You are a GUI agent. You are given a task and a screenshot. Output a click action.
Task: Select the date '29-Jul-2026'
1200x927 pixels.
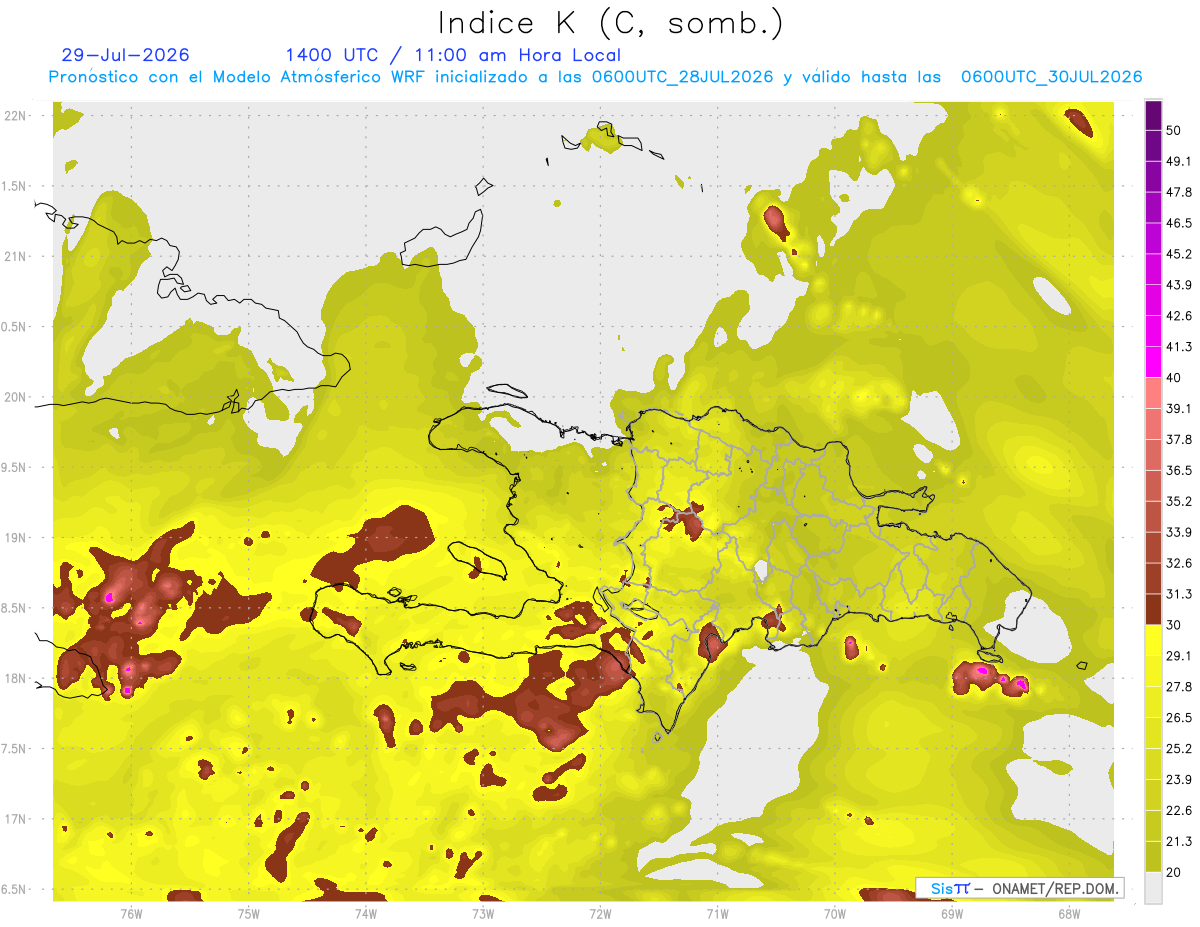pos(125,56)
